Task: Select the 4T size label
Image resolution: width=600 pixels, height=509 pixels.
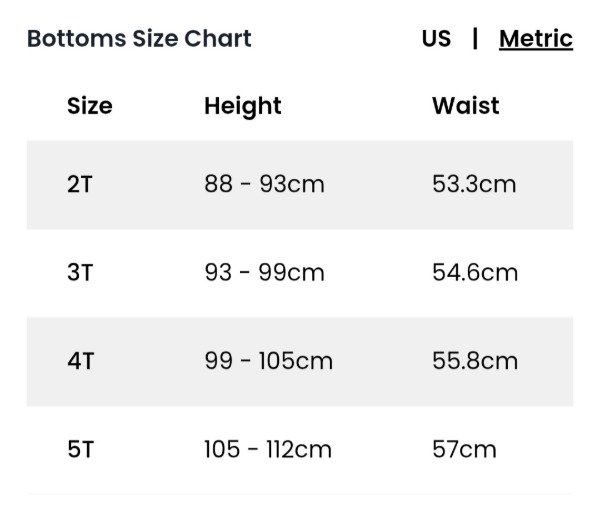Action: point(81,361)
